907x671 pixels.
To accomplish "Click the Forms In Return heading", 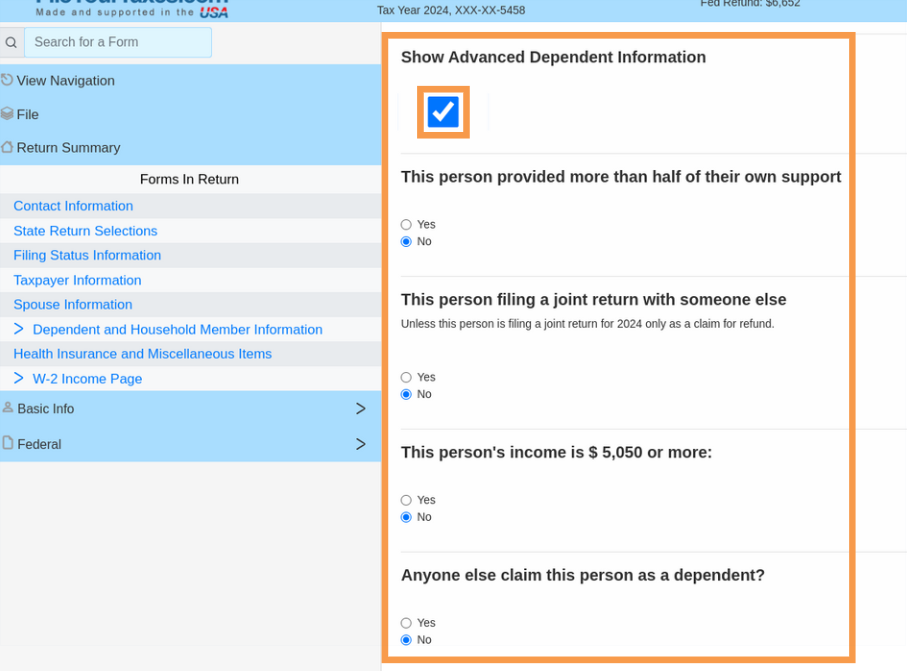I will tap(189, 179).
